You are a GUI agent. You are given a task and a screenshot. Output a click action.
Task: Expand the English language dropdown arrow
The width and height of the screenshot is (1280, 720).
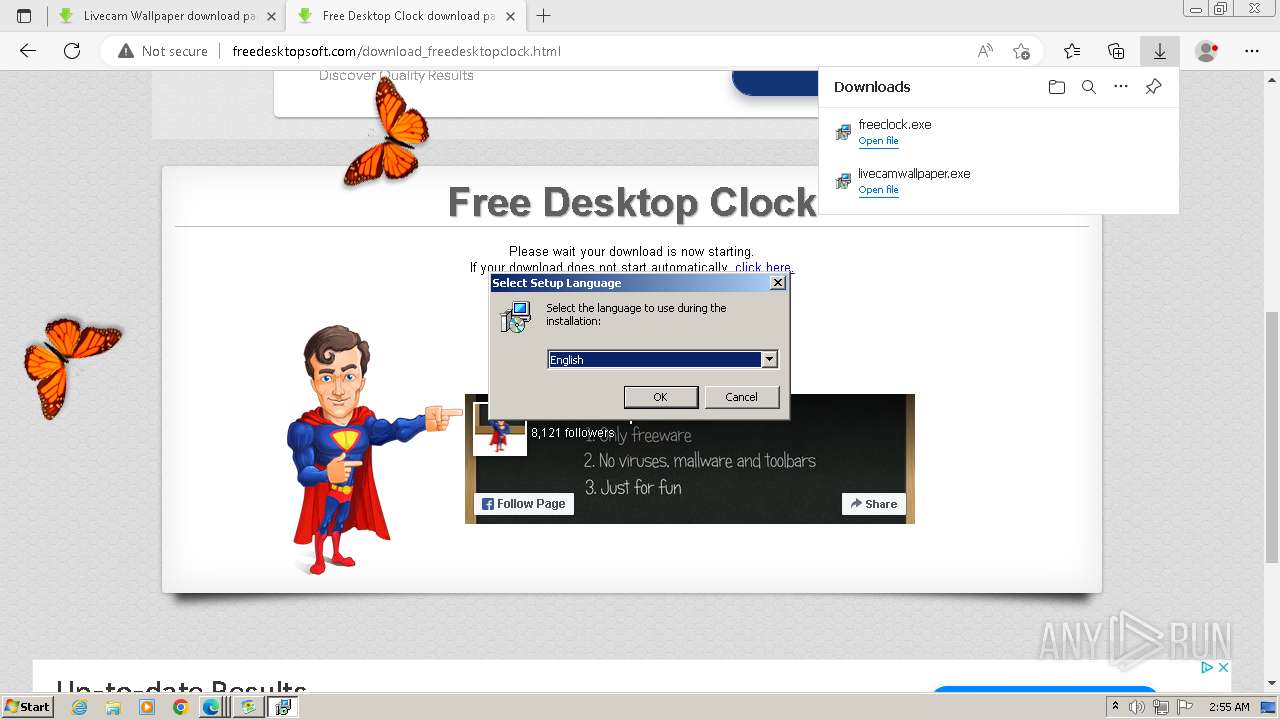pos(769,359)
